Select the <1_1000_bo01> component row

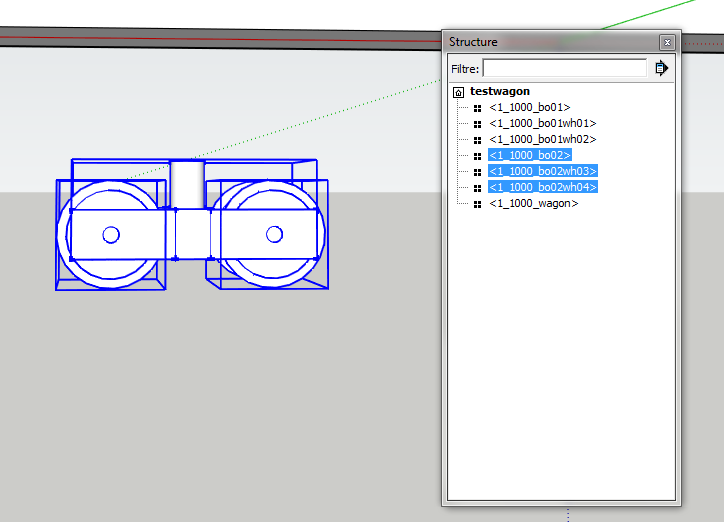tap(530, 108)
